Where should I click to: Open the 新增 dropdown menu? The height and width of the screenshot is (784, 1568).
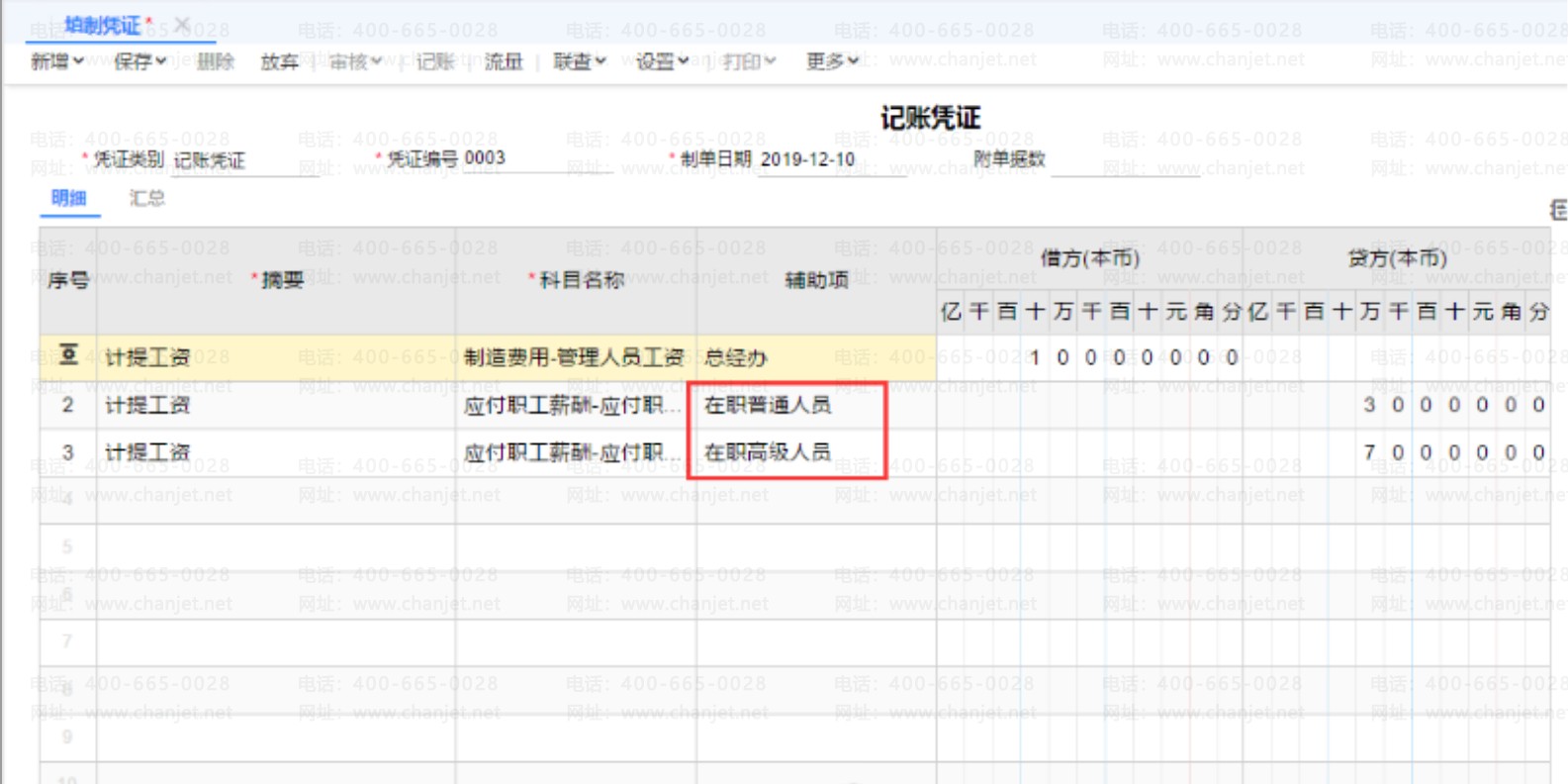[x=57, y=61]
